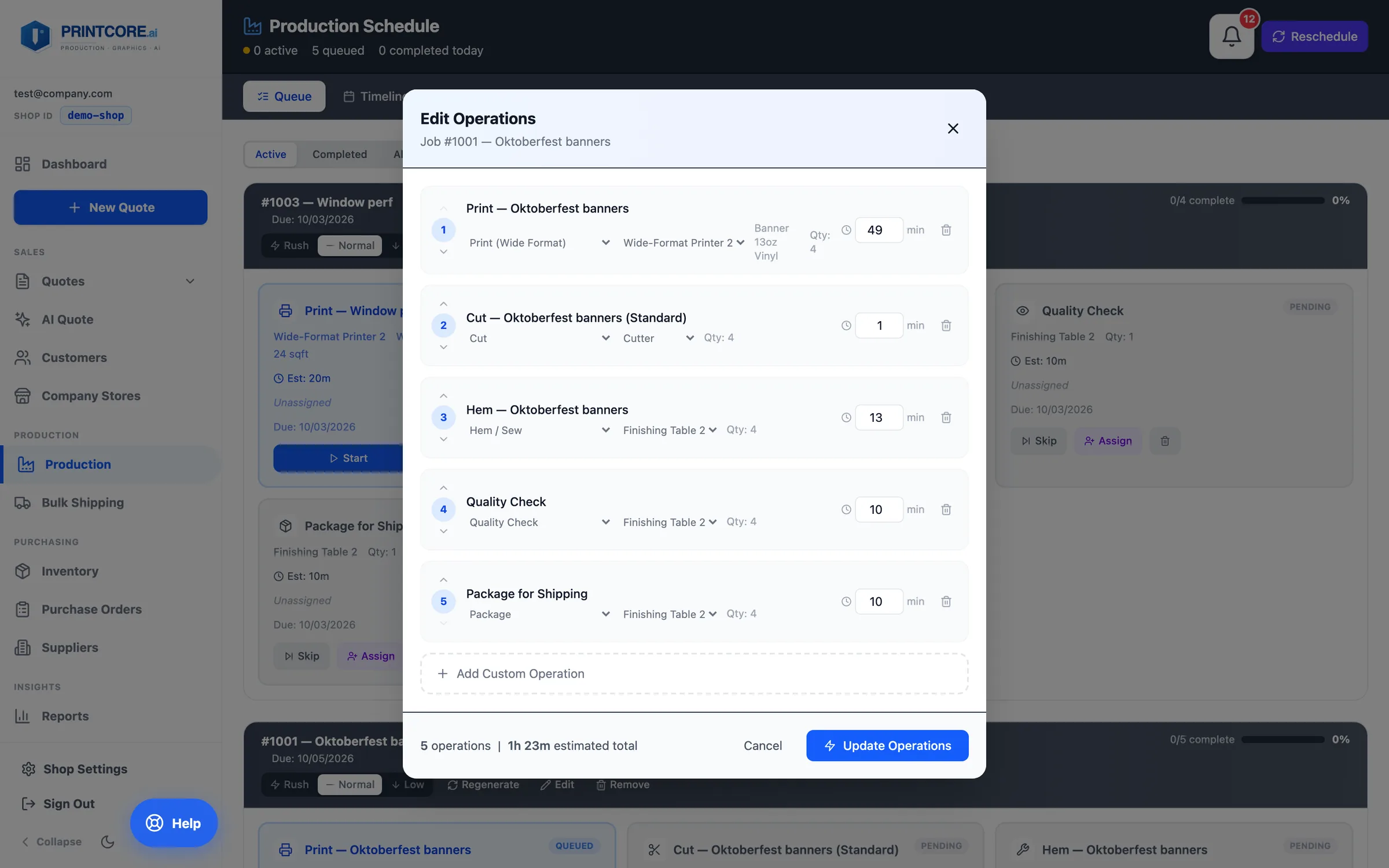This screenshot has width=1389, height=868.
Task: Set job #1001 priority to Normal
Action: (350, 784)
